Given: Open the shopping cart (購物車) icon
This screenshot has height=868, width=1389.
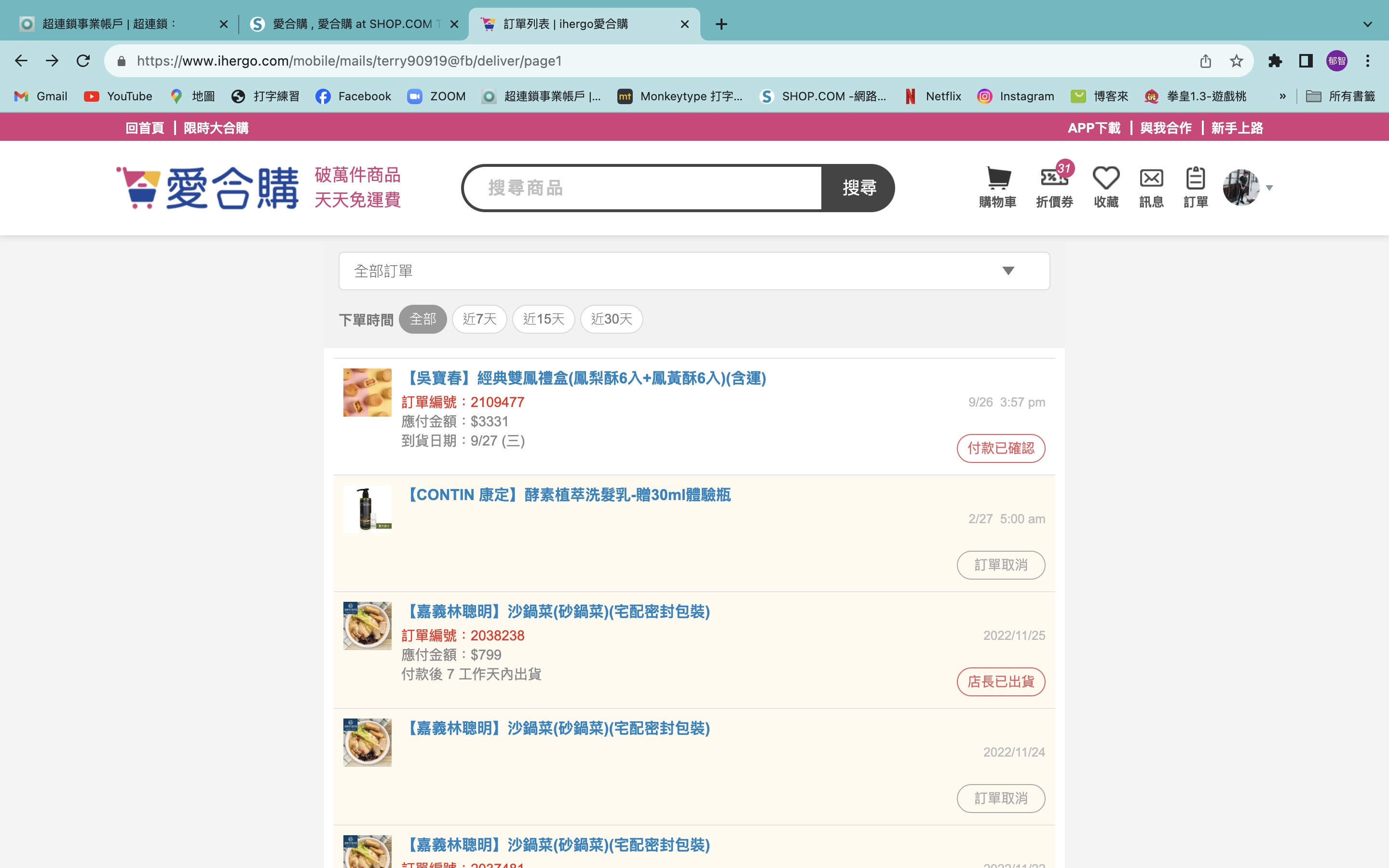Looking at the screenshot, I should [997, 187].
